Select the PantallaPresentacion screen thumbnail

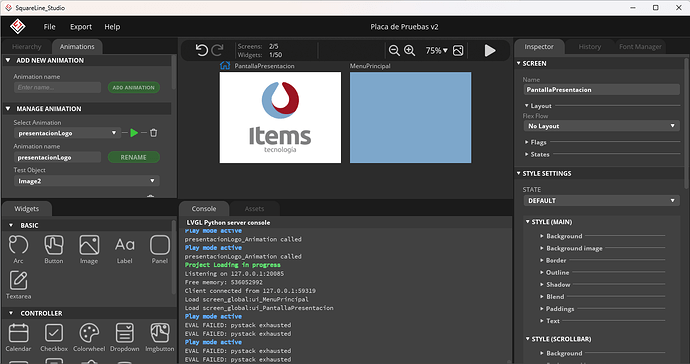280,118
